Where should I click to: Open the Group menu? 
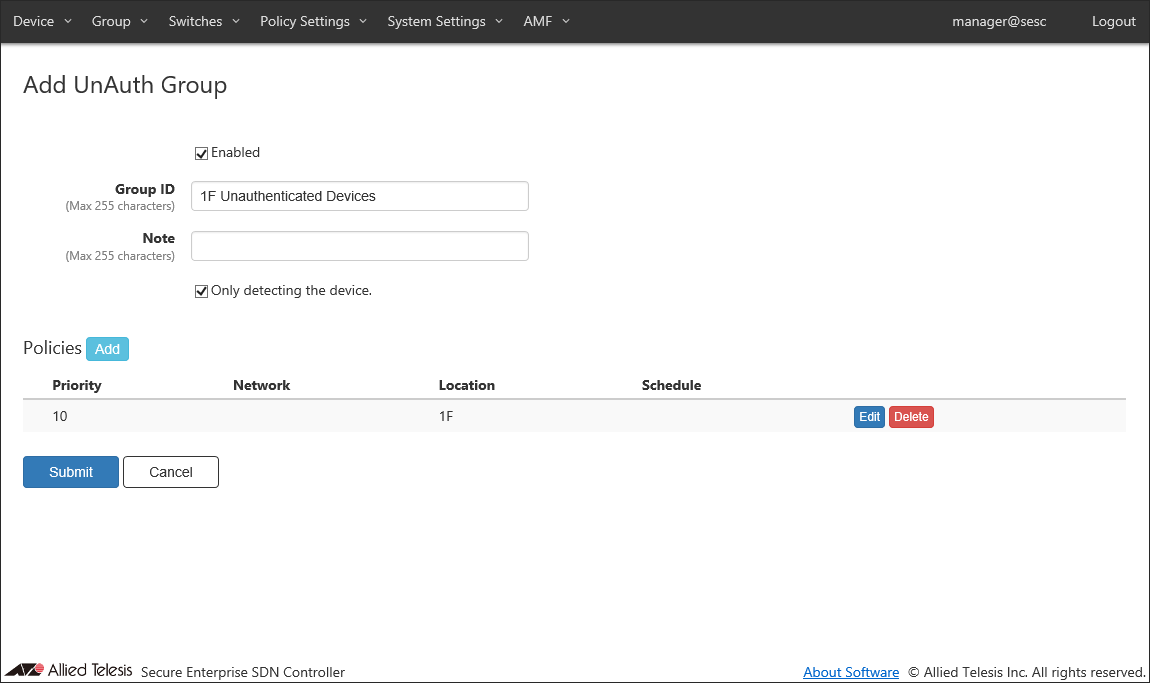(x=120, y=21)
